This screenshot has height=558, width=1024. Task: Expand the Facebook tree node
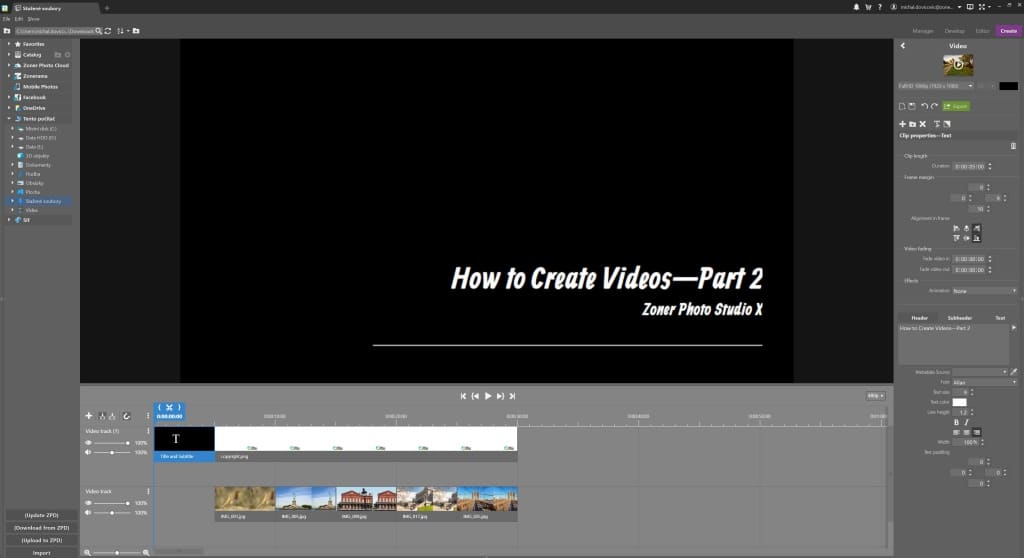[x=8, y=97]
